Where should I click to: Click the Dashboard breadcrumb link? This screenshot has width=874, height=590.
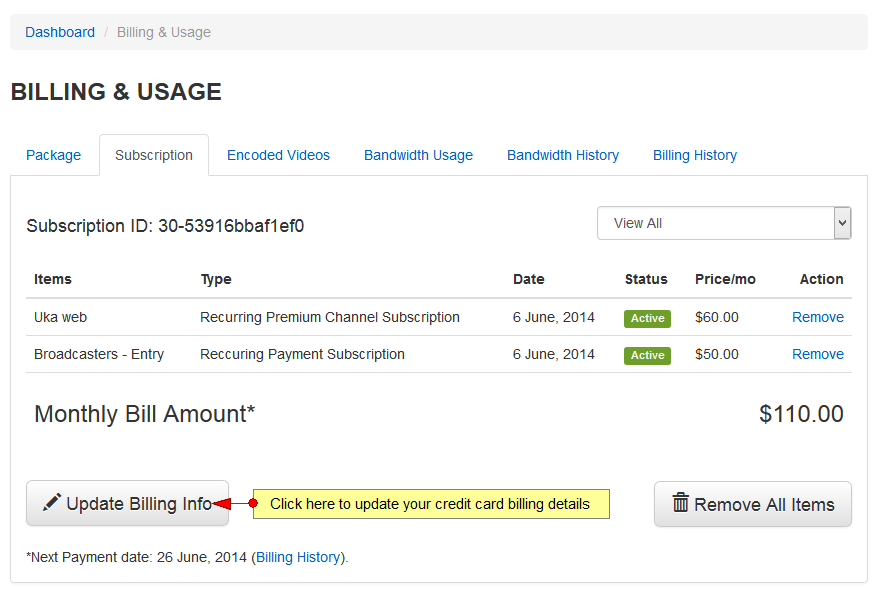[x=60, y=32]
